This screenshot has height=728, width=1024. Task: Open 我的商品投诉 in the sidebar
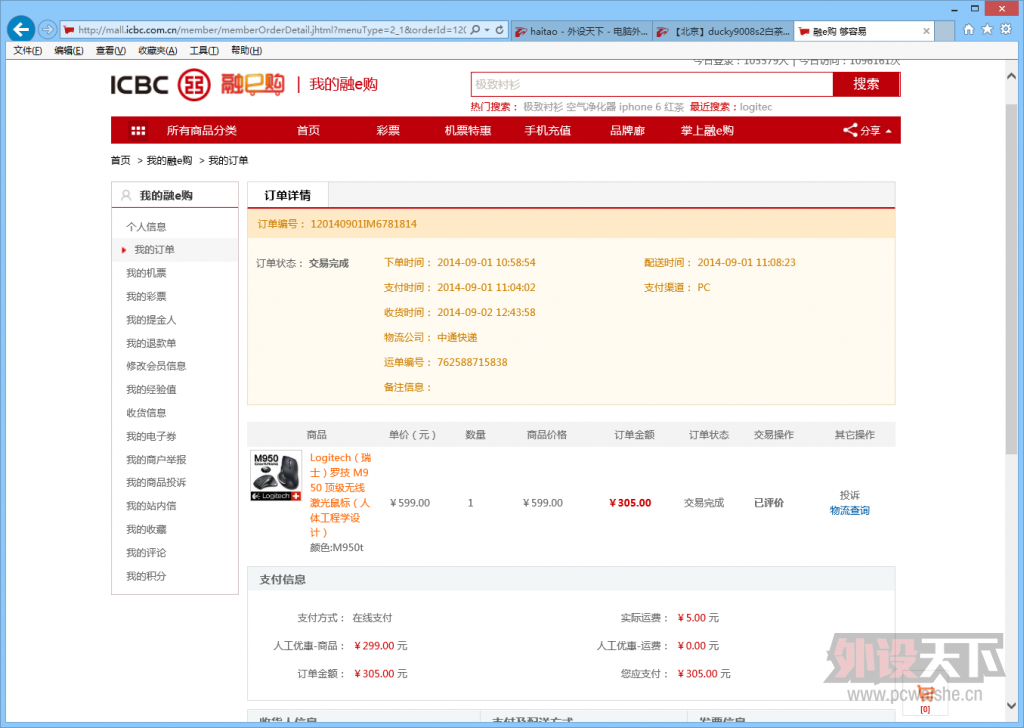coord(156,483)
